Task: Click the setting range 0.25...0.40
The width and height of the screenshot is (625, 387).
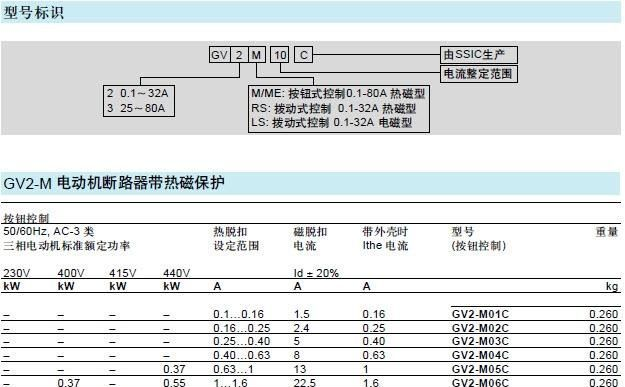Action: tap(242, 341)
